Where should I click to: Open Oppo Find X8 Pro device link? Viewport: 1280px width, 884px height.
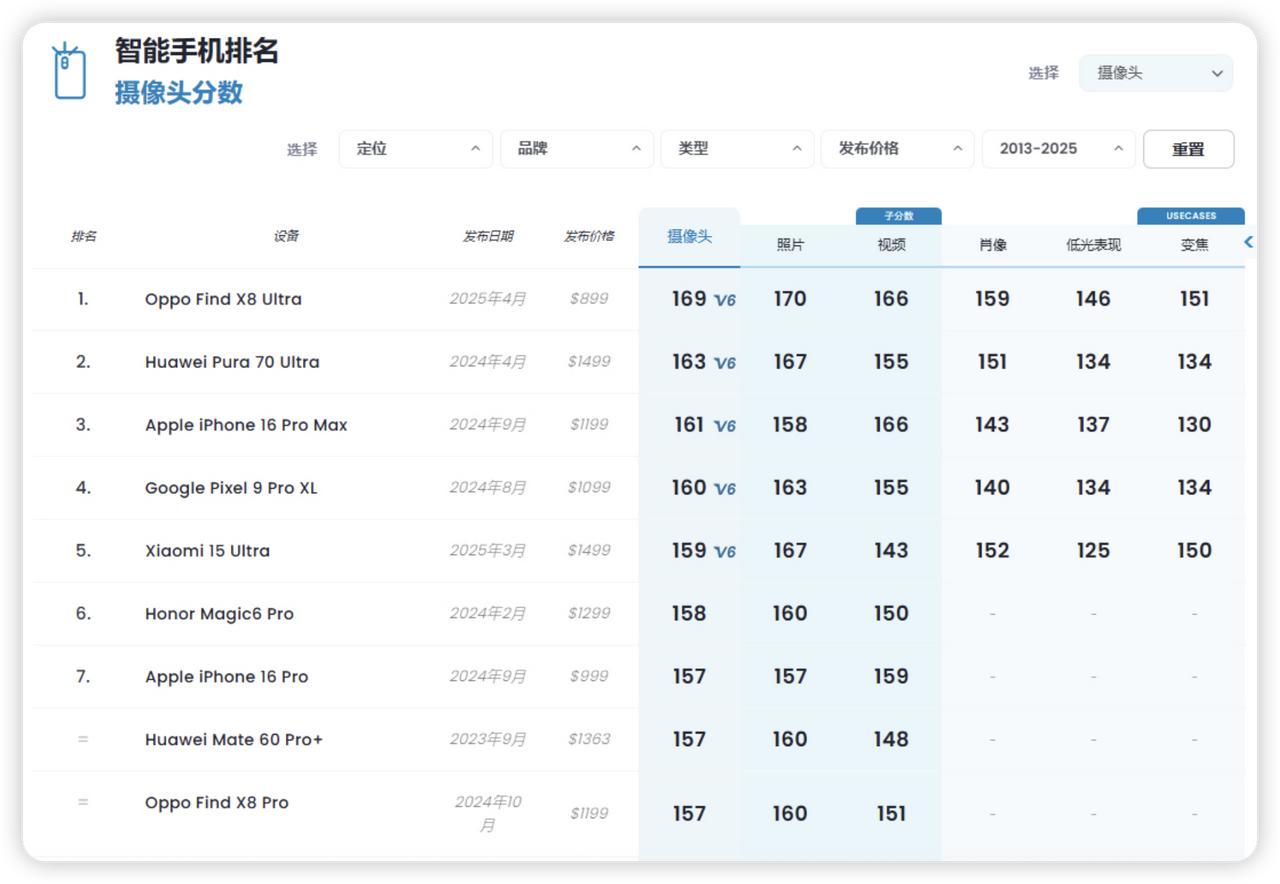[x=217, y=803]
